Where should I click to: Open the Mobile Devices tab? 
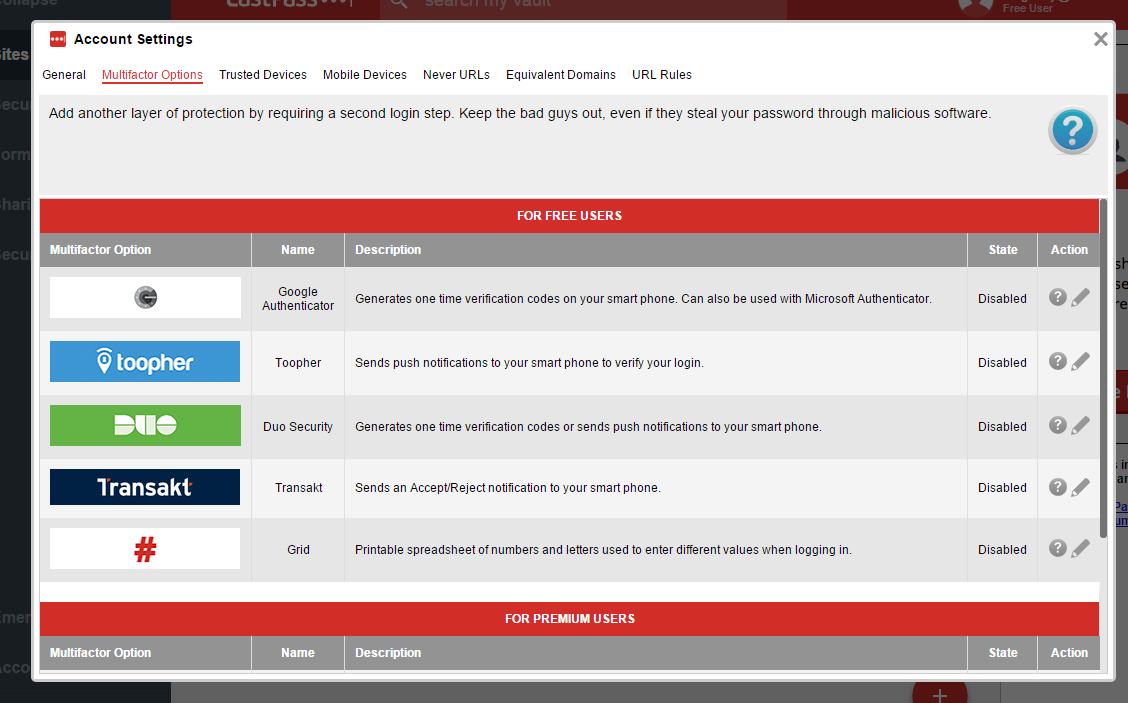click(365, 75)
